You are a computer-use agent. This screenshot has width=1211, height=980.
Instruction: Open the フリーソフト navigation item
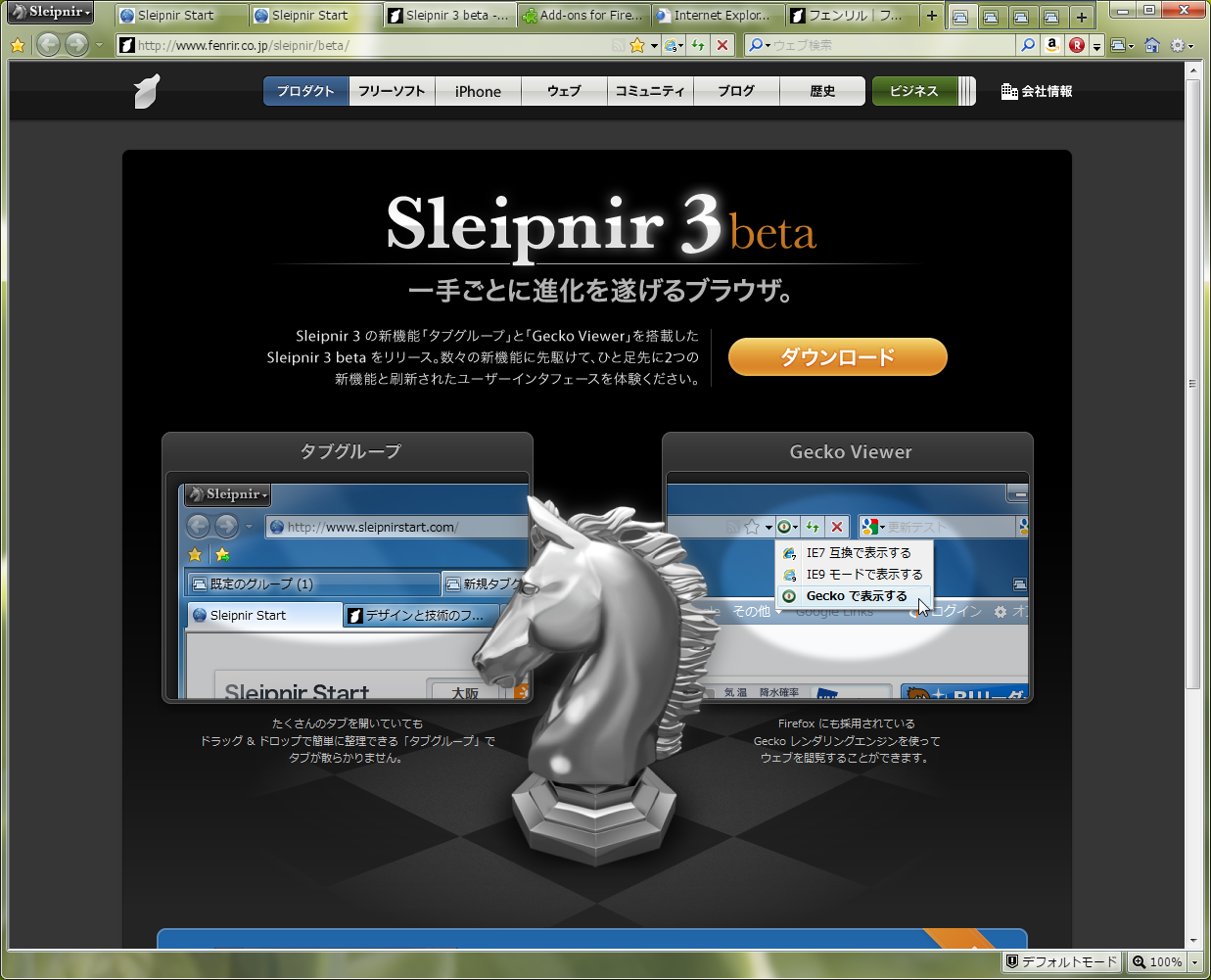[392, 91]
